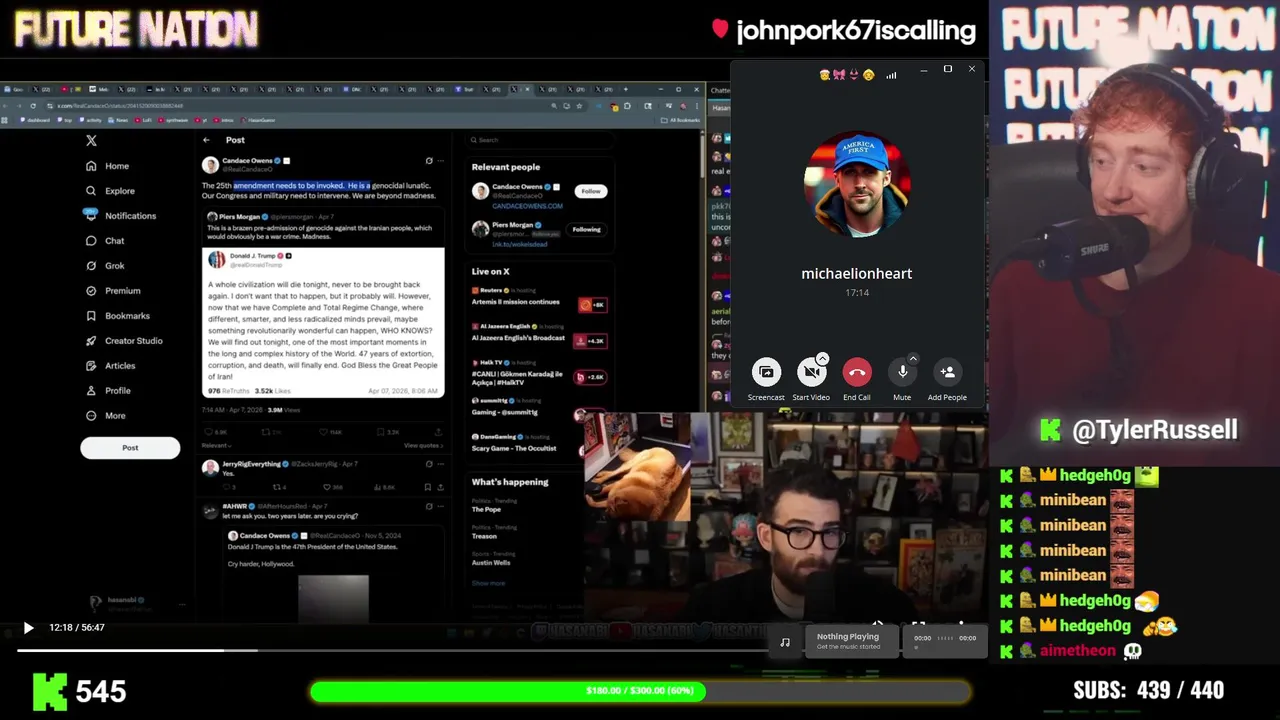The image size is (1280, 720).
Task: Click the Add People icon in call
Action: [x=947, y=372]
